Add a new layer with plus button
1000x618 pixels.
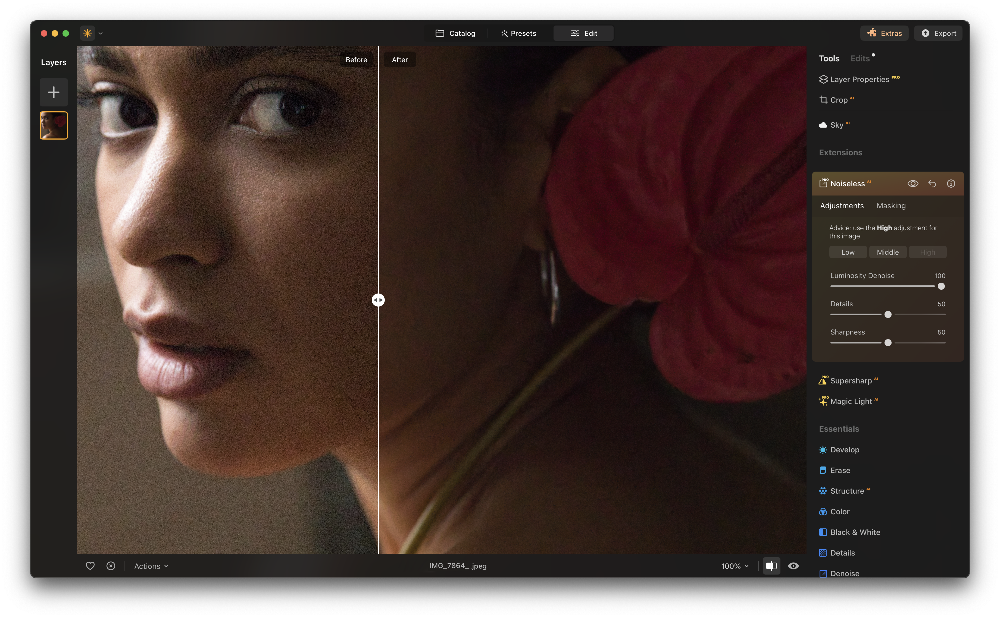[54, 92]
